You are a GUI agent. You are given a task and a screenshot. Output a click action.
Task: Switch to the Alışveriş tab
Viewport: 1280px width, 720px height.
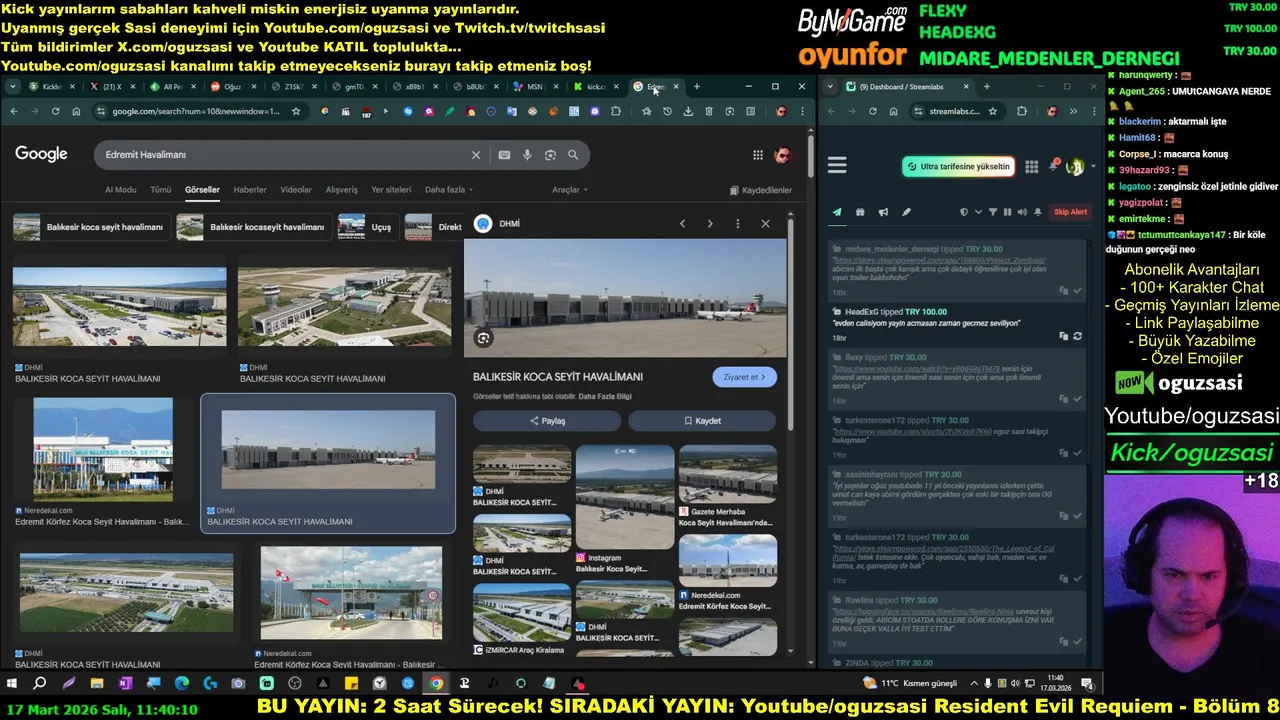pyautogui.click(x=342, y=190)
